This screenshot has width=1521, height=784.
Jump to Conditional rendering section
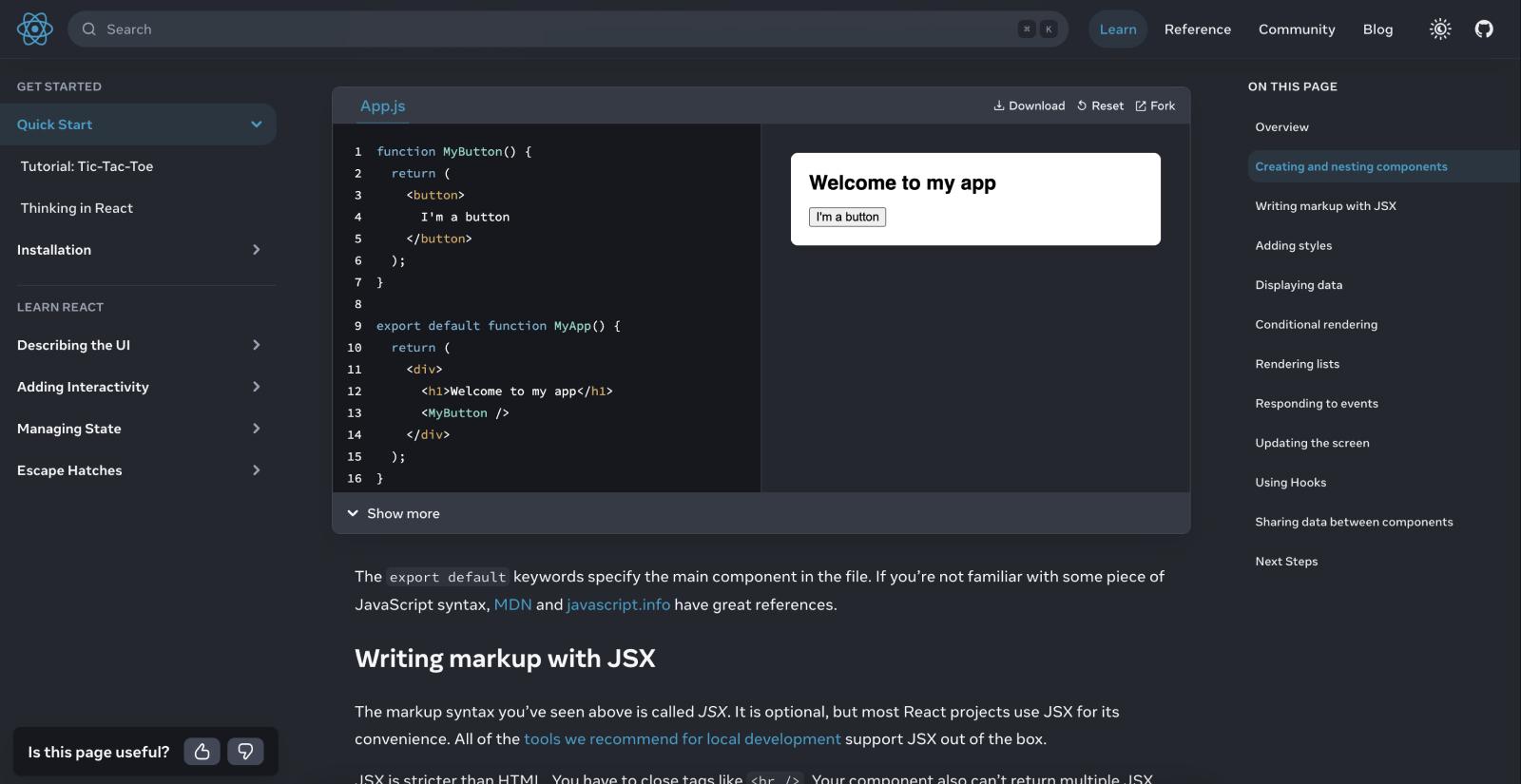coord(1316,325)
